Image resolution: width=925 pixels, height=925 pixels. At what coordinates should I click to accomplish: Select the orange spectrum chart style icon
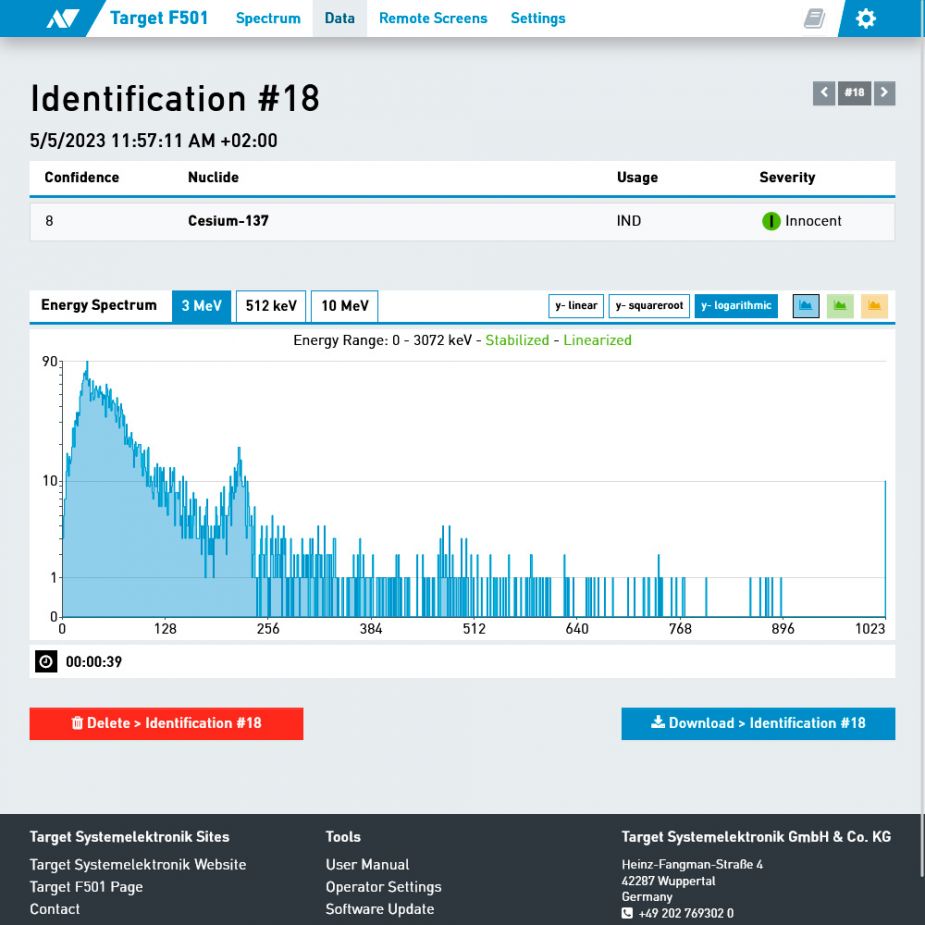874,306
